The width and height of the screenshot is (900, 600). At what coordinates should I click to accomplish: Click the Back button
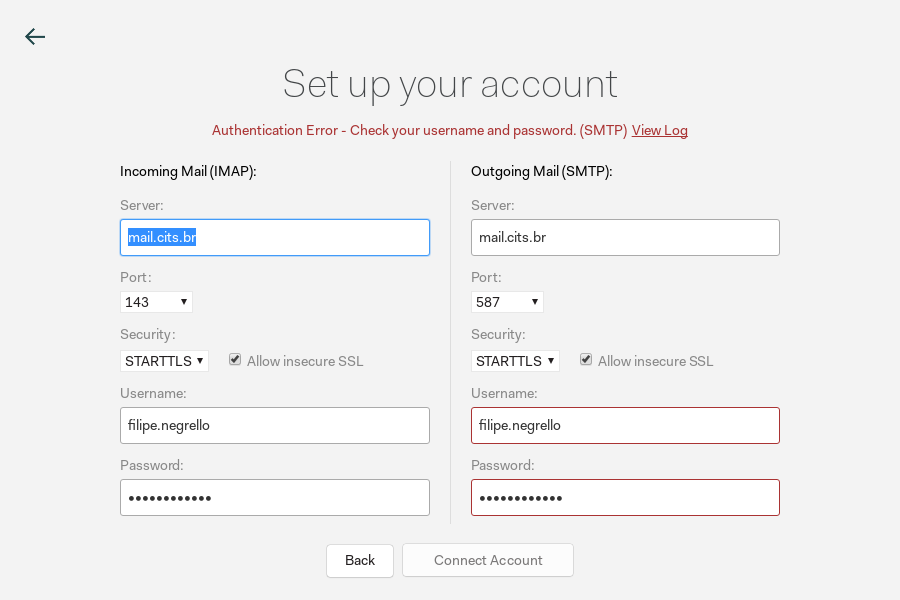point(360,560)
